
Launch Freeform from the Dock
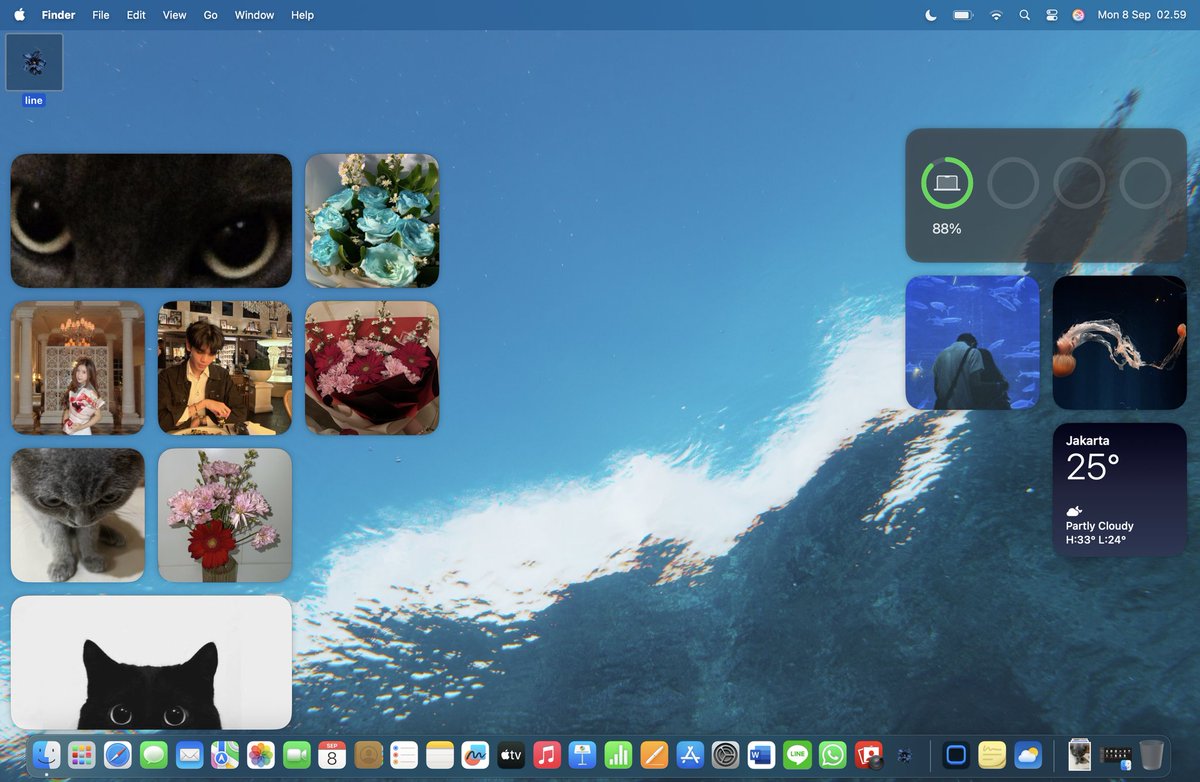click(x=475, y=755)
